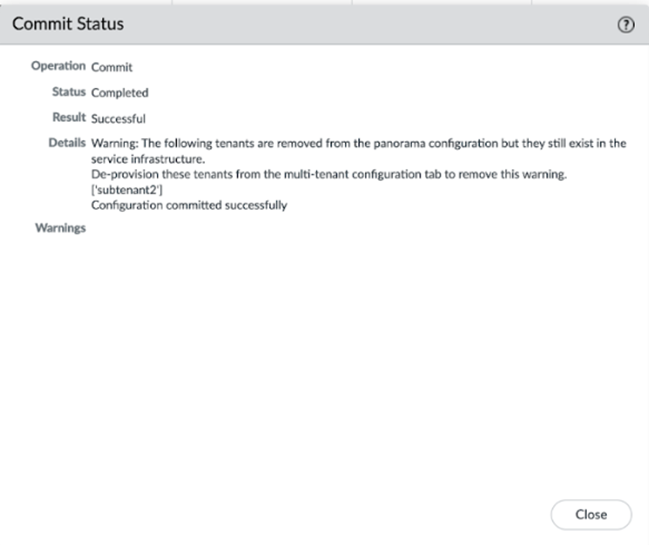Select the Operation field label
This screenshot has width=650, height=545.
click(58, 67)
